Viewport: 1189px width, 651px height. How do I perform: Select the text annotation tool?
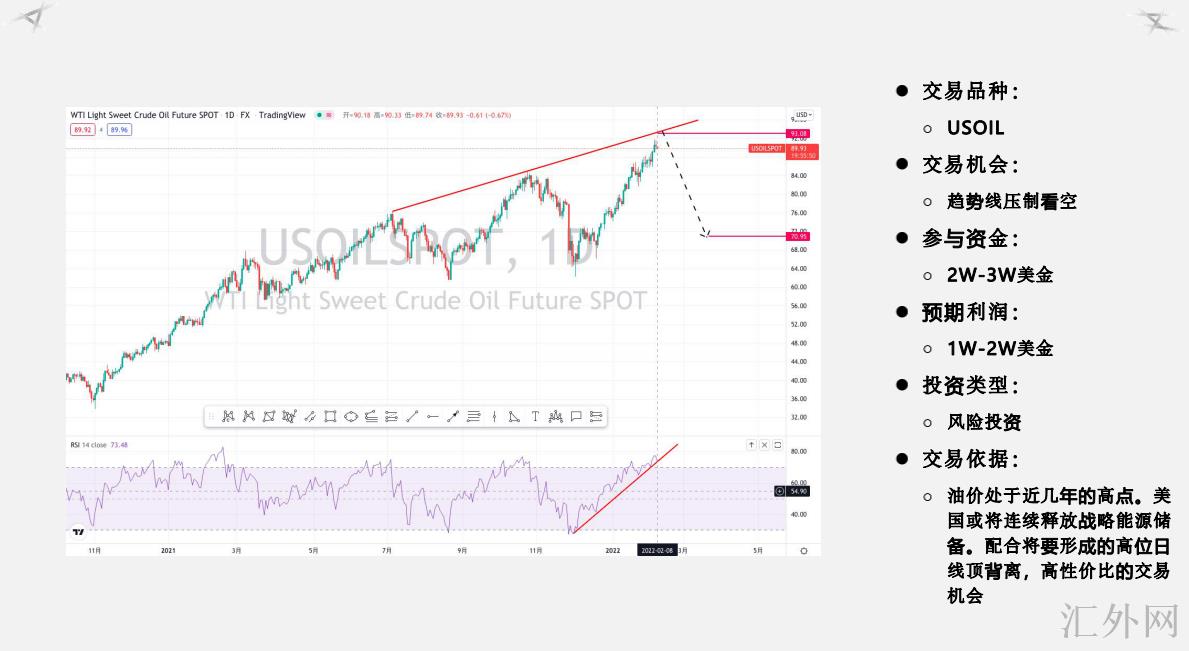tap(535, 417)
